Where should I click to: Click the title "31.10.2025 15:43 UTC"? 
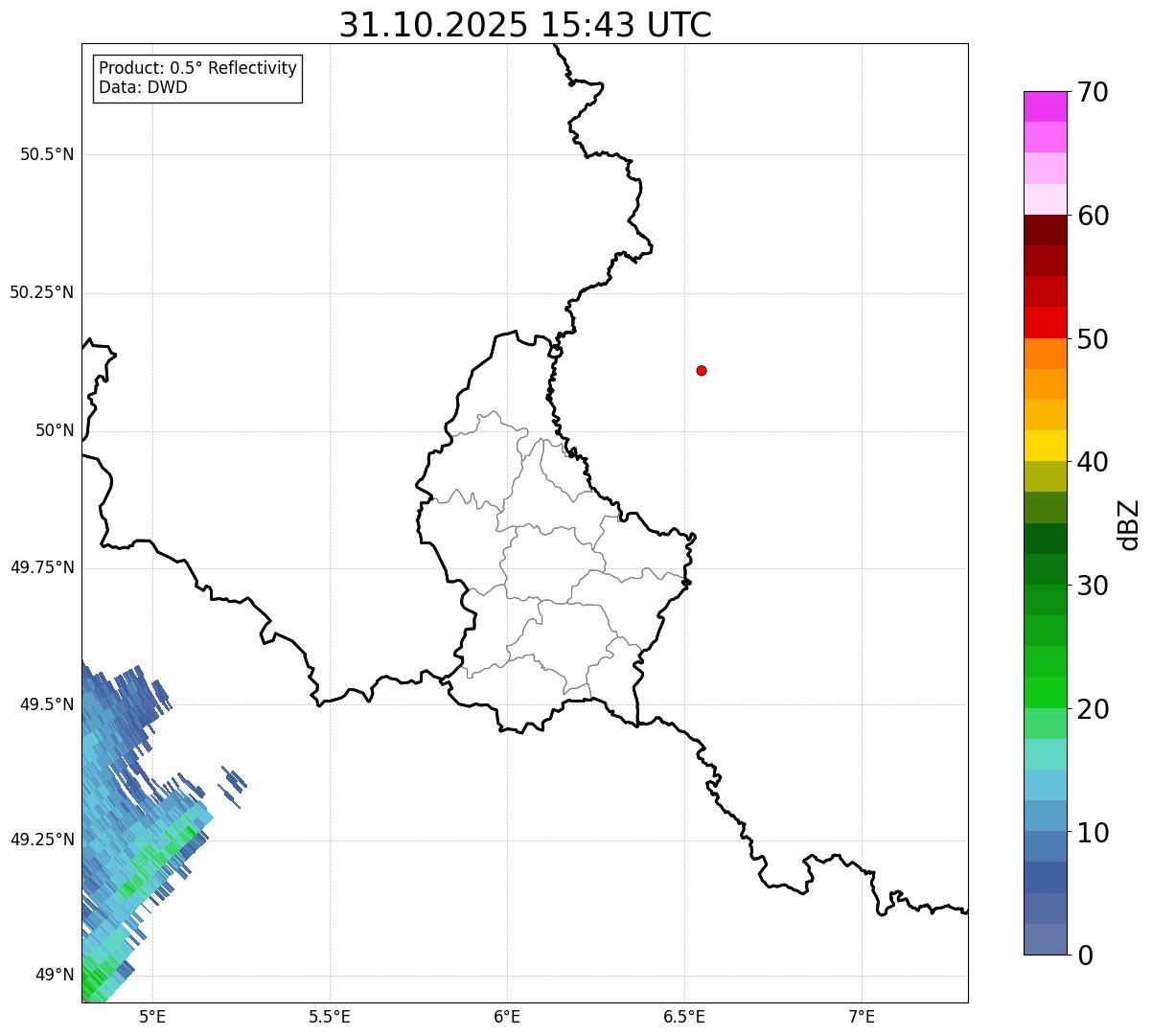[x=525, y=25]
